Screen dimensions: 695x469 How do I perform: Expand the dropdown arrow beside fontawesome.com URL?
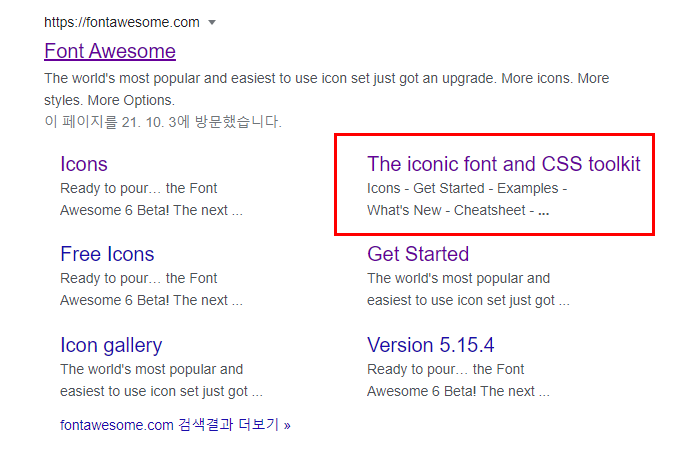click(x=212, y=23)
